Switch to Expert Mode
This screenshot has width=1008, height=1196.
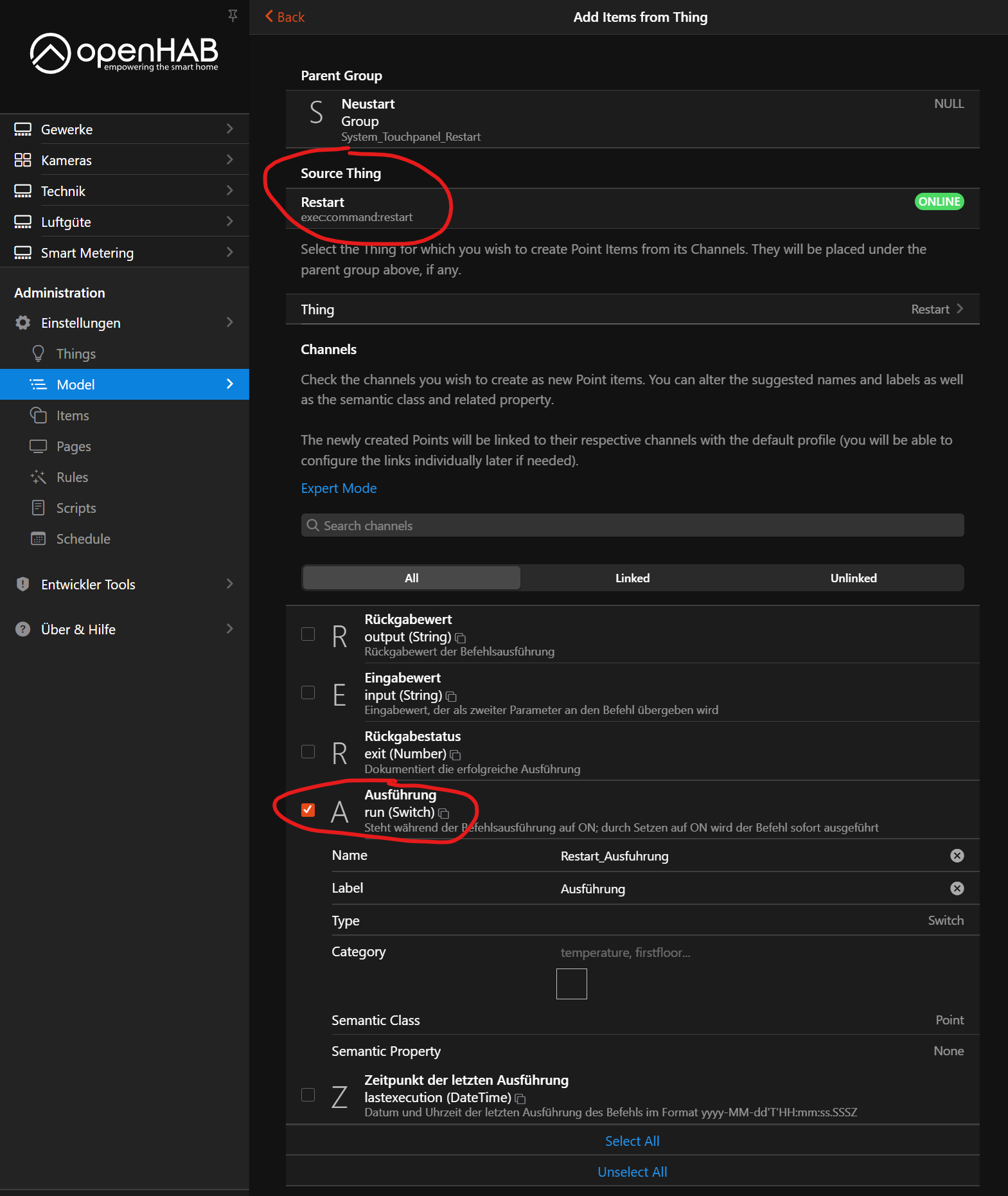[339, 488]
